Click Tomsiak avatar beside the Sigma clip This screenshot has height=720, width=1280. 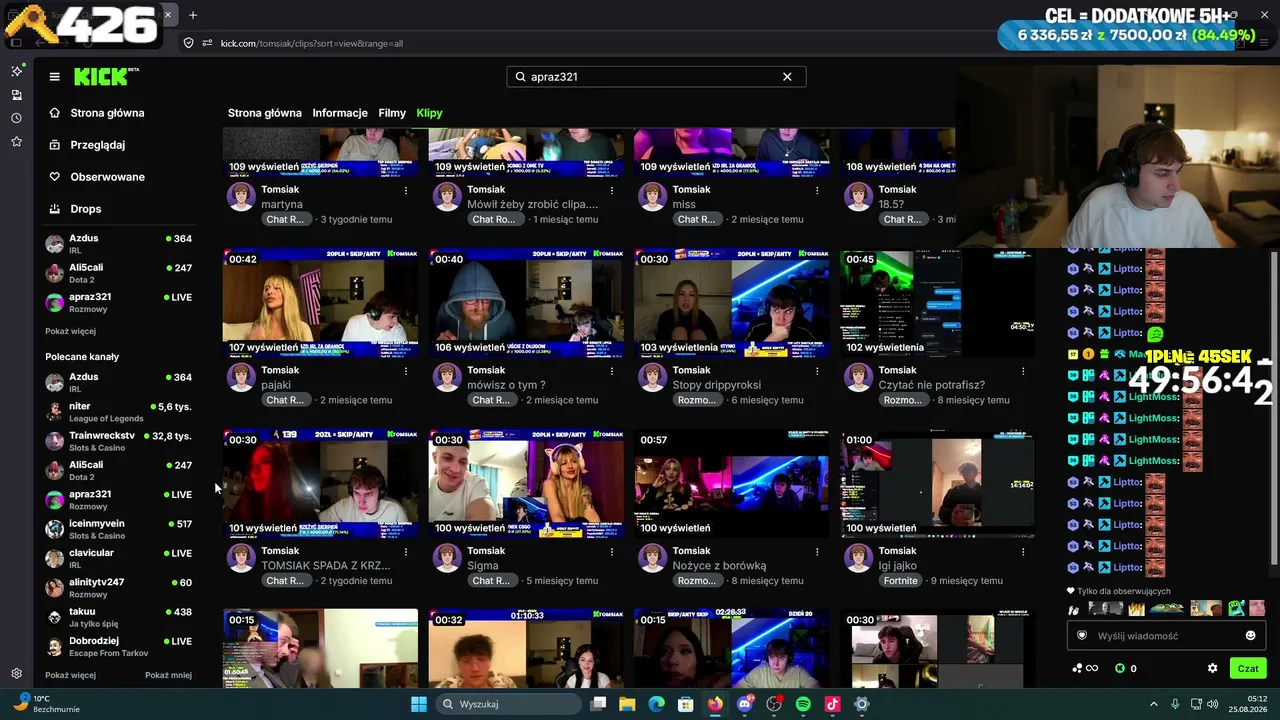[x=447, y=558]
